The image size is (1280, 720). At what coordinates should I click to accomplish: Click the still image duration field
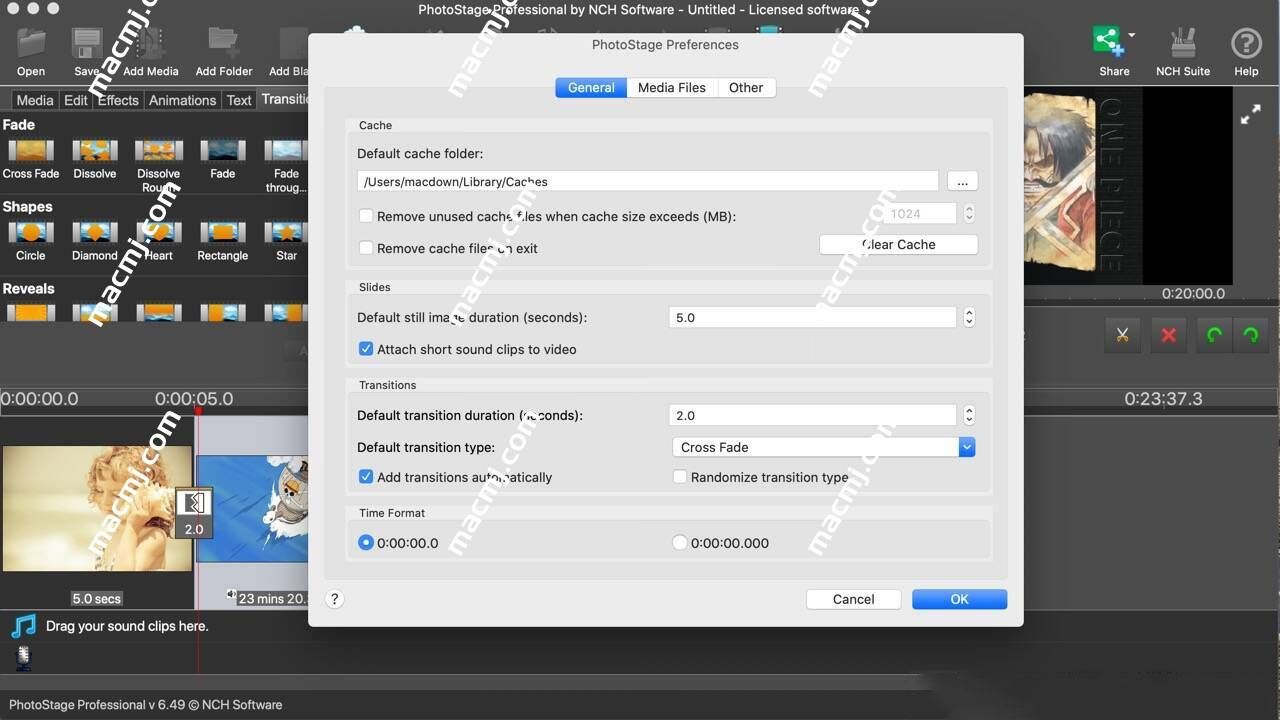(813, 317)
